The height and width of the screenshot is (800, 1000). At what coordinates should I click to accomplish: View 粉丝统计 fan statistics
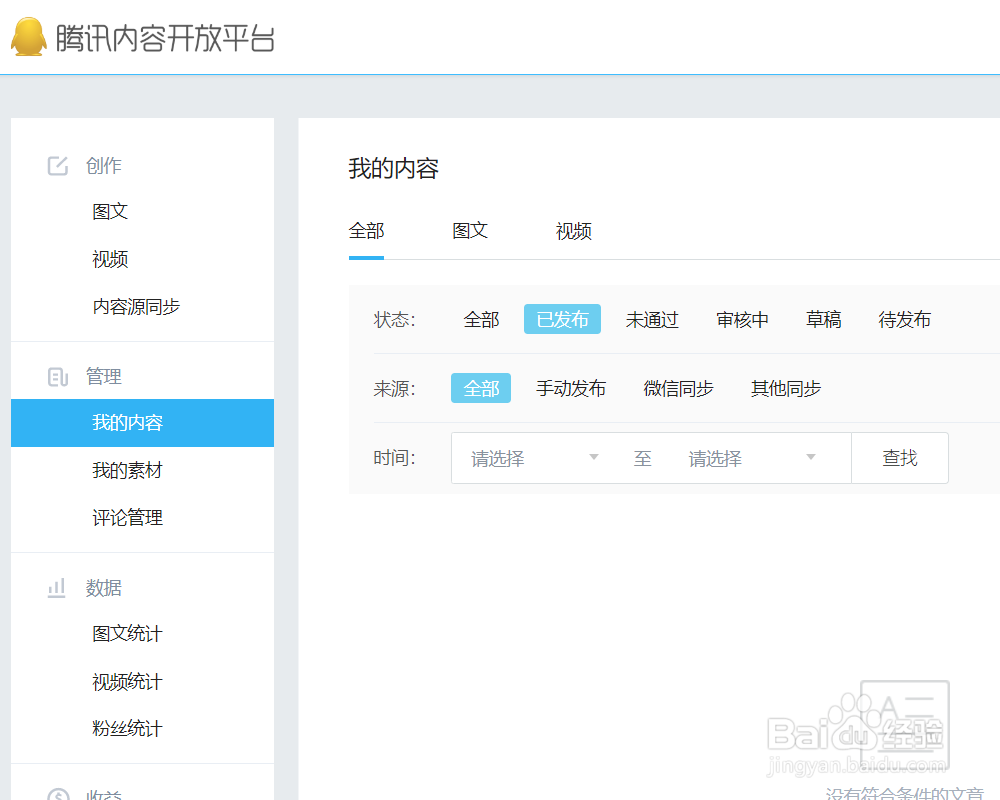126,728
